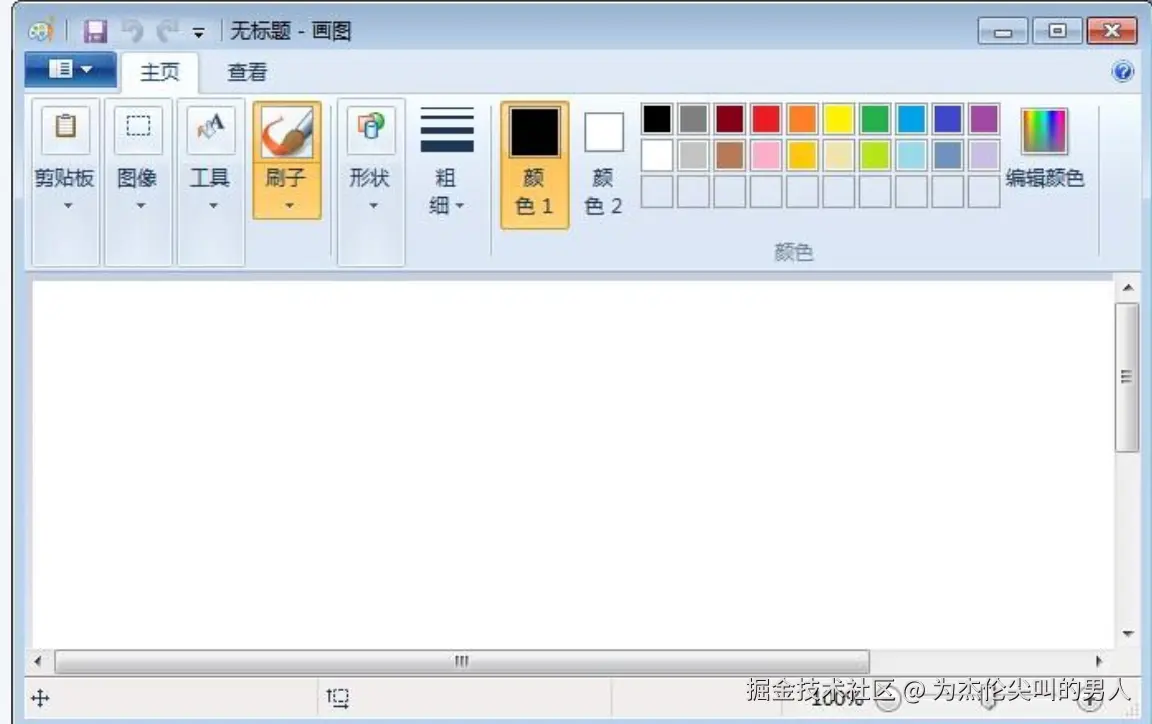Select the 工具 (Tools) pencil icon
Screen dimensions: 1152x724
(x=211, y=128)
